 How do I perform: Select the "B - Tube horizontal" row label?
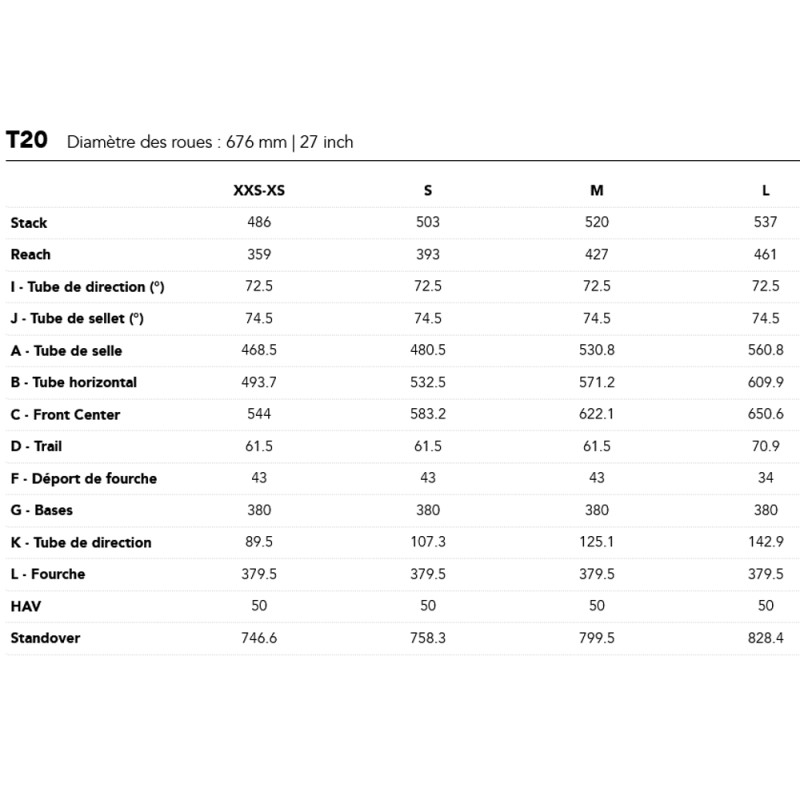pyautogui.click(x=74, y=382)
